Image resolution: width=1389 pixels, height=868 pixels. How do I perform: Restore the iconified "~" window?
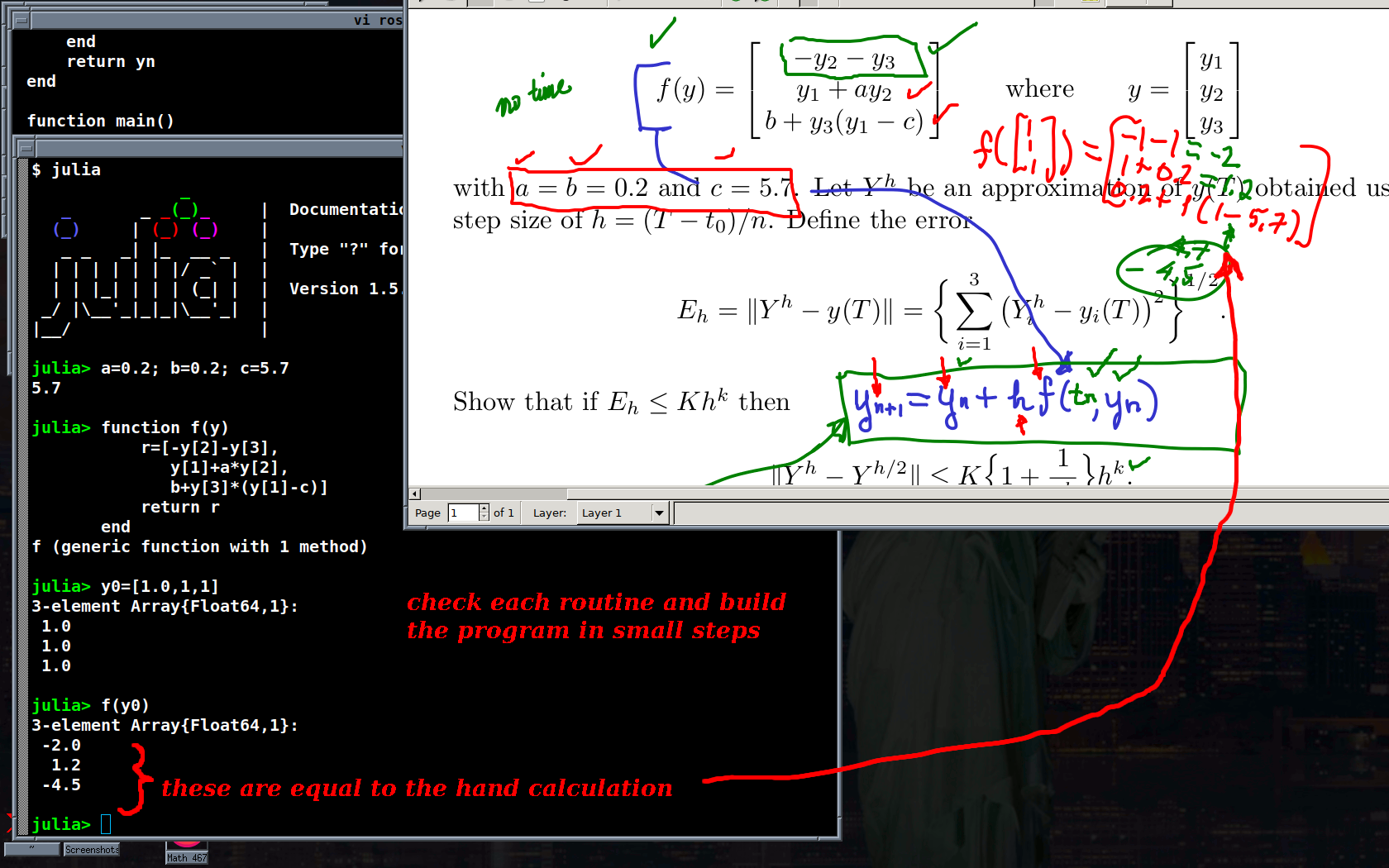(32, 849)
